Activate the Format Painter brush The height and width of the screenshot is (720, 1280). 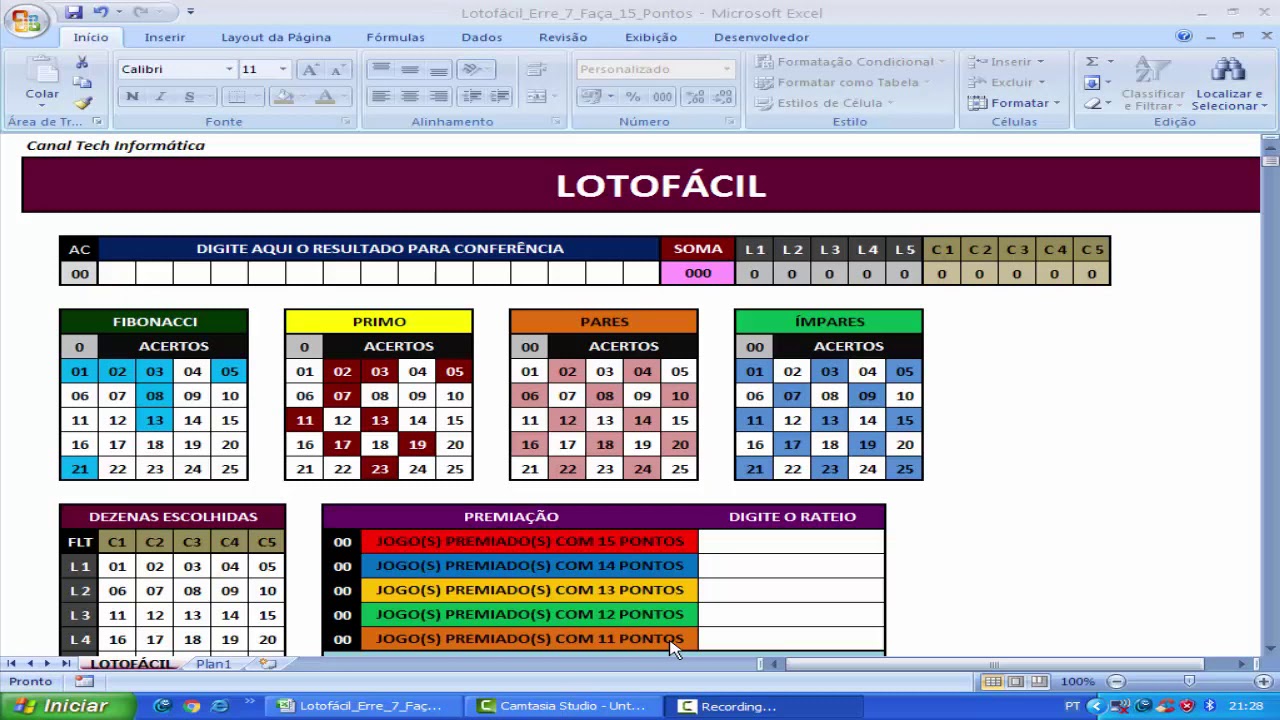pyautogui.click(x=82, y=102)
